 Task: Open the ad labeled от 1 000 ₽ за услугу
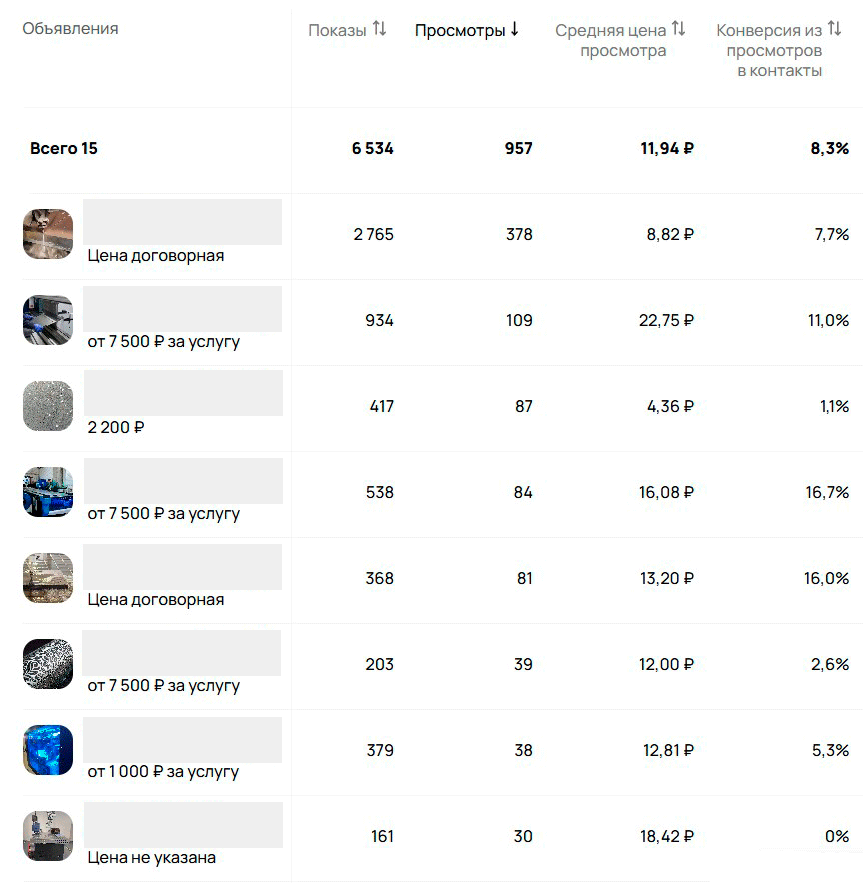pos(163,772)
